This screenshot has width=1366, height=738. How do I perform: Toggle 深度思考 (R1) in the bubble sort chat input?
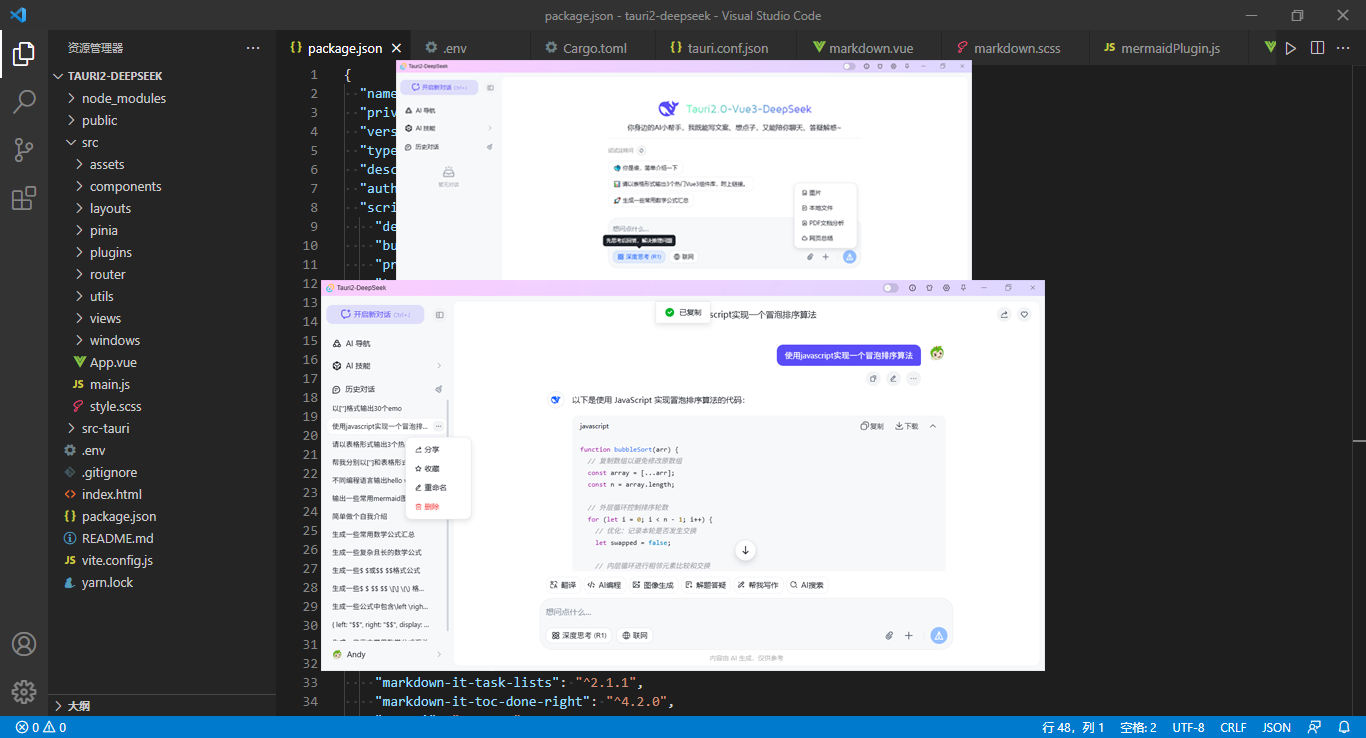(x=579, y=635)
